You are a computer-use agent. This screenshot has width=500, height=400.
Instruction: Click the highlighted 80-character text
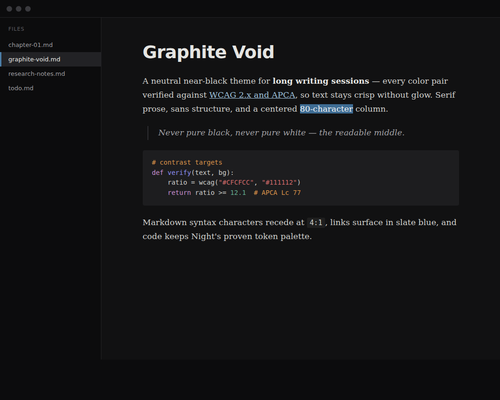(x=326, y=109)
